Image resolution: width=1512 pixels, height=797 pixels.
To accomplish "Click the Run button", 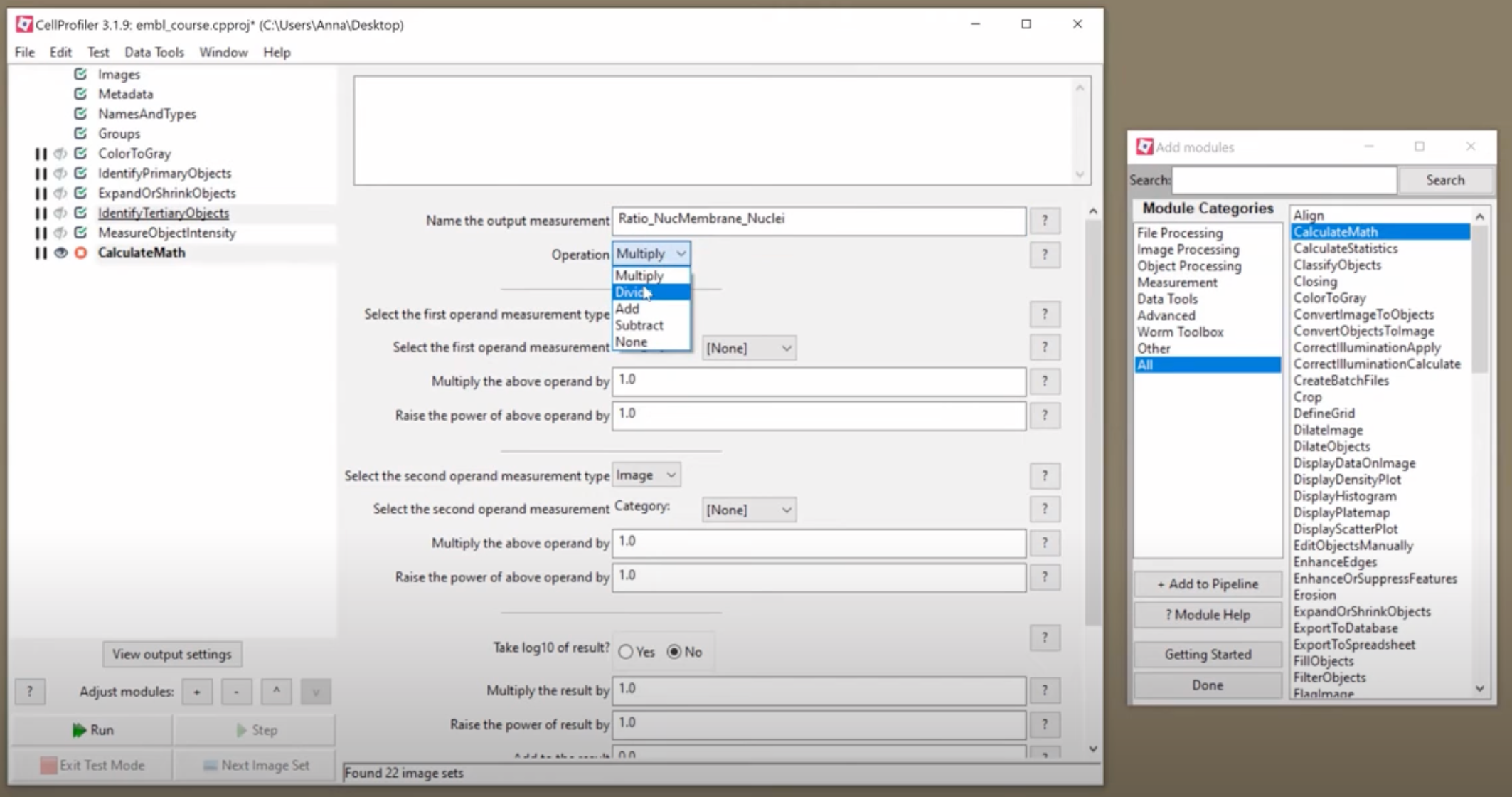I will pyautogui.click(x=92, y=730).
